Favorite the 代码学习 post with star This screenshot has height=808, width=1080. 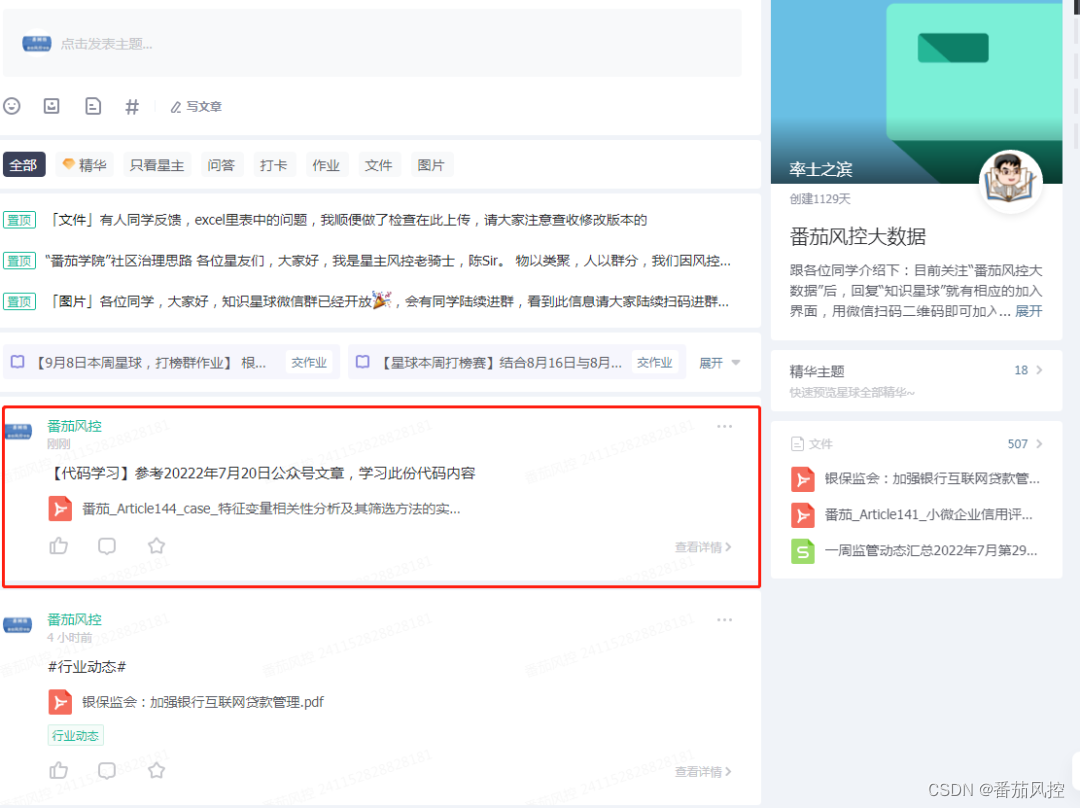156,546
